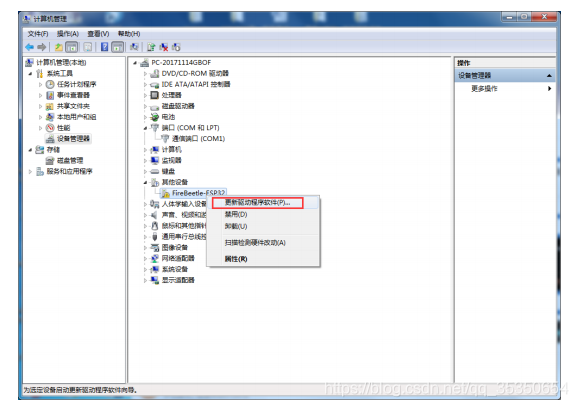Select the 通信端口 (COM1) device

coord(198,139)
